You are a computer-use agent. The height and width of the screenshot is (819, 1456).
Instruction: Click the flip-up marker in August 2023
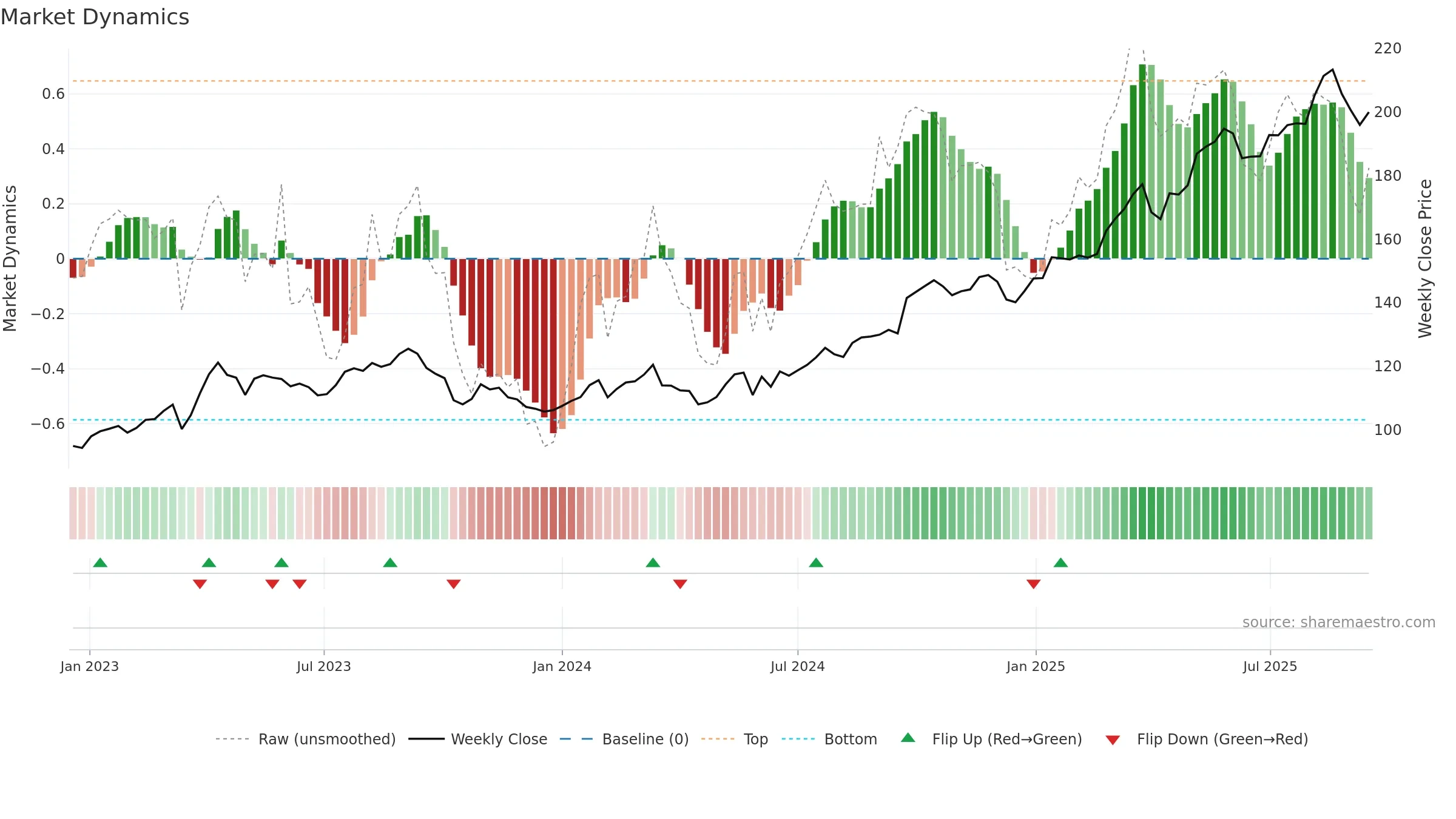tap(390, 562)
